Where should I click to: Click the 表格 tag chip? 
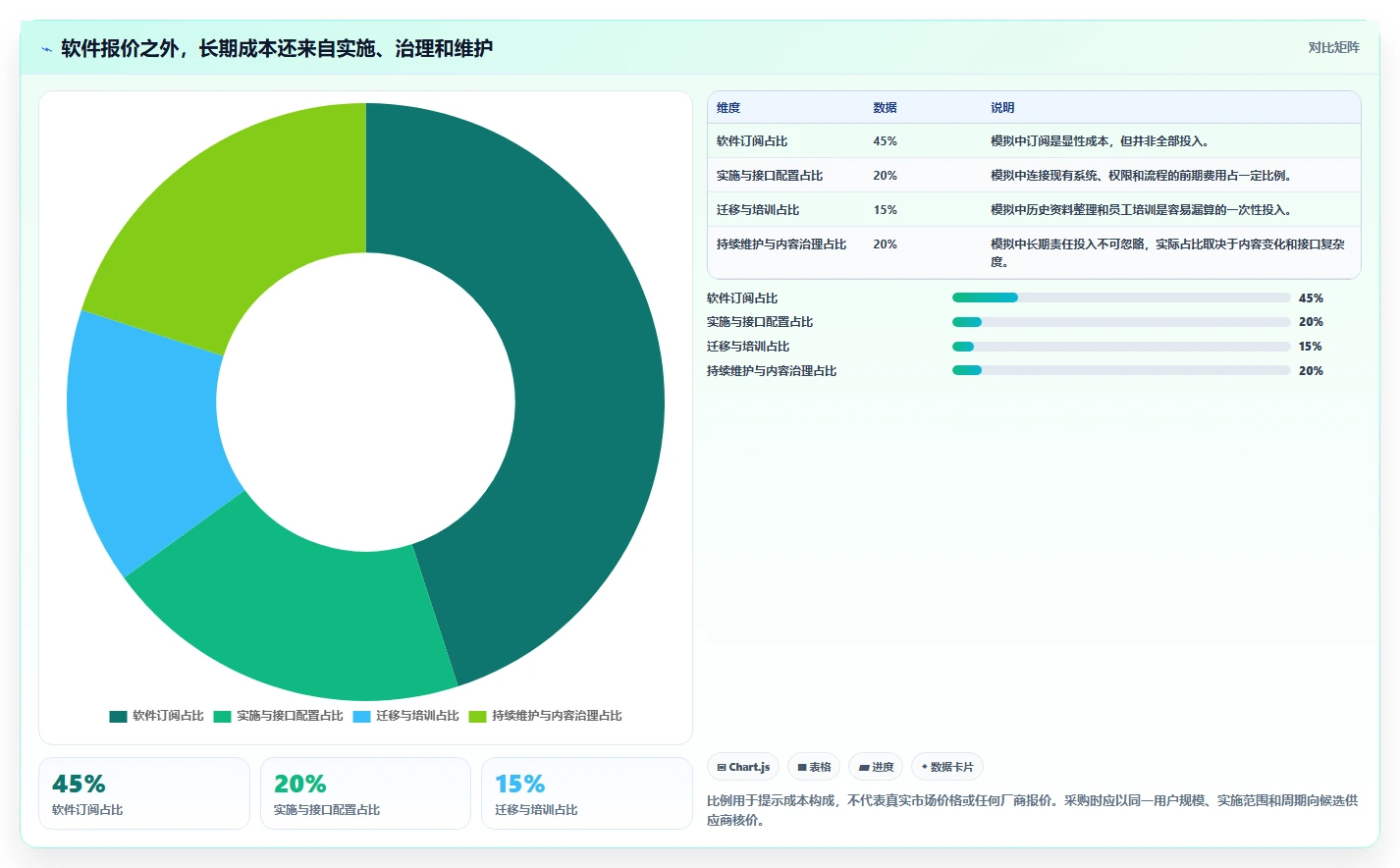(x=814, y=767)
